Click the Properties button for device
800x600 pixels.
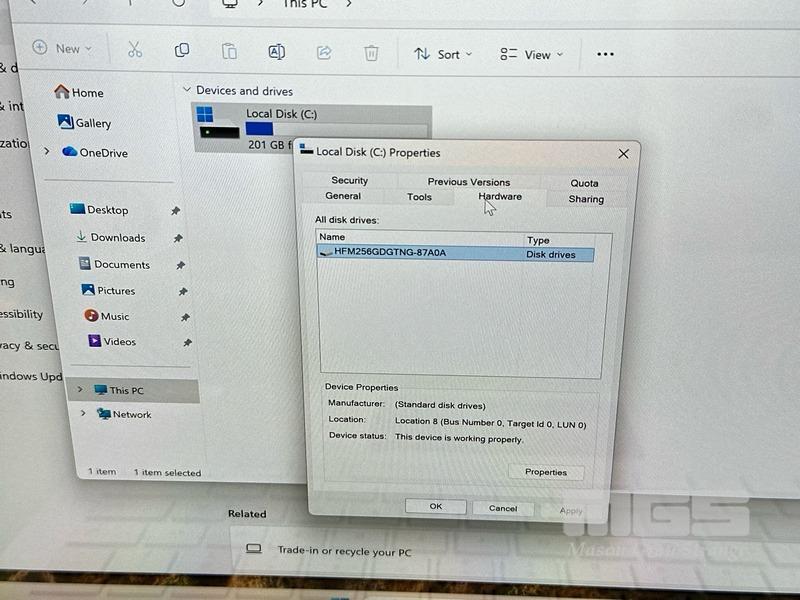tap(546, 472)
